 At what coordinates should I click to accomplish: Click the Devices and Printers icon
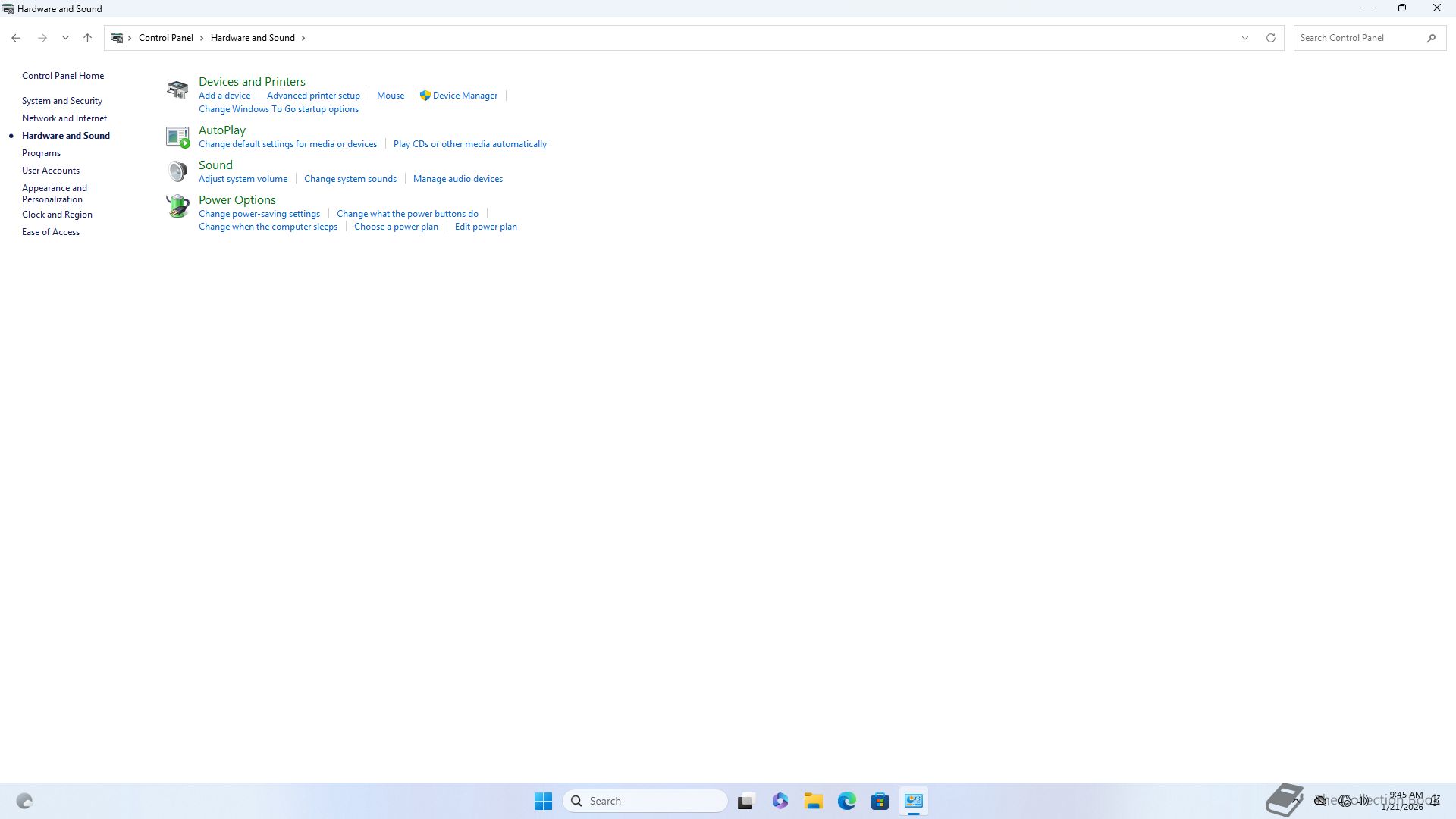click(177, 89)
